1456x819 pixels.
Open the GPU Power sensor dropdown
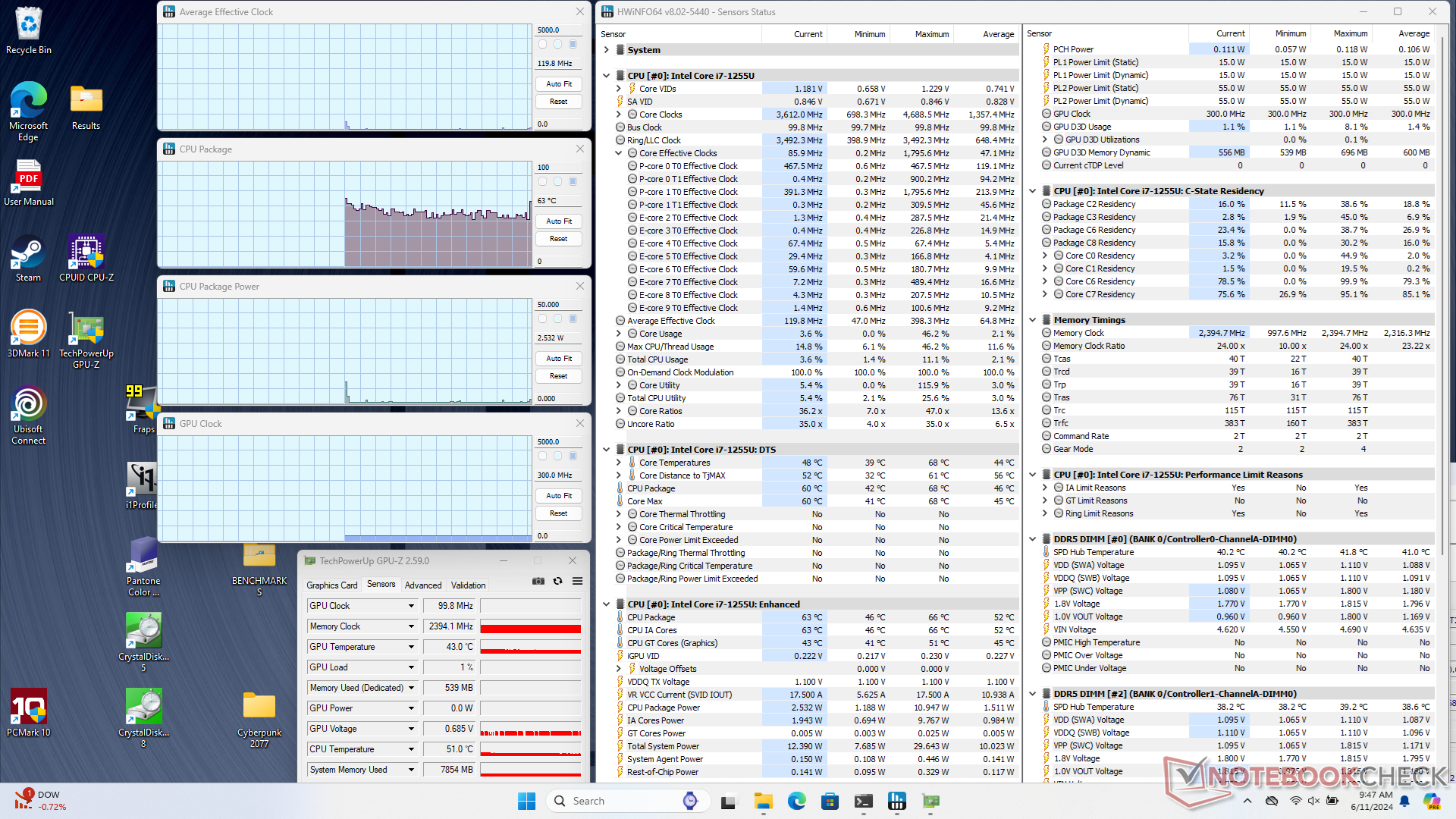412,708
